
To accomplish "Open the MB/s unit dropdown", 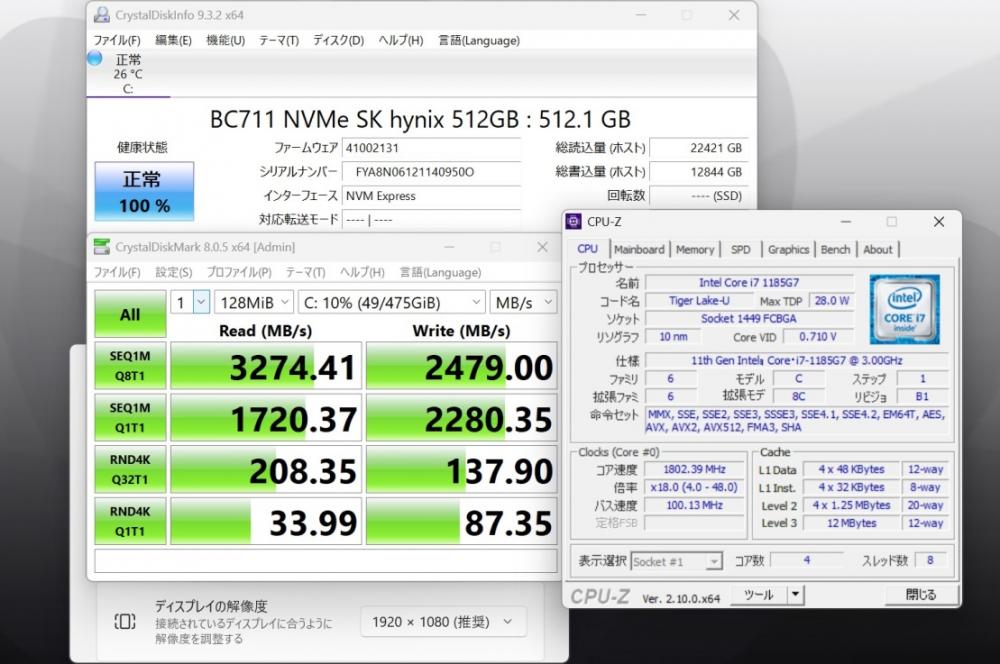I will pos(523,302).
